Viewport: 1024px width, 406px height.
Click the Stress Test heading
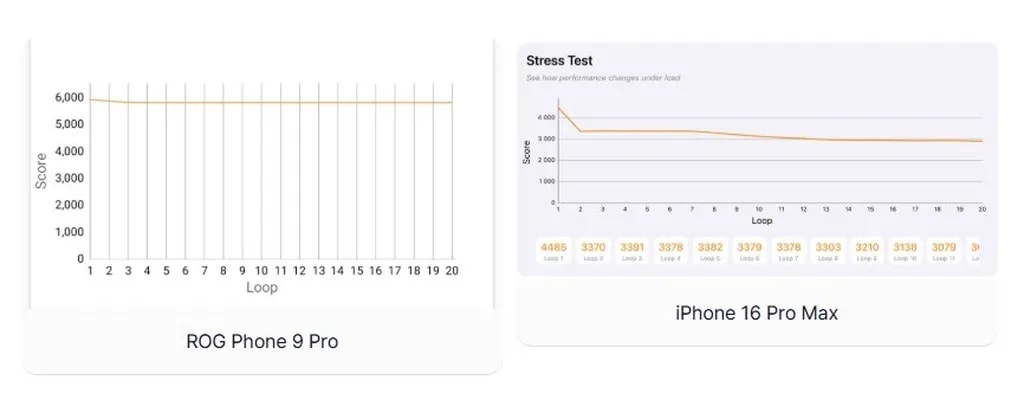pos(560,61)
